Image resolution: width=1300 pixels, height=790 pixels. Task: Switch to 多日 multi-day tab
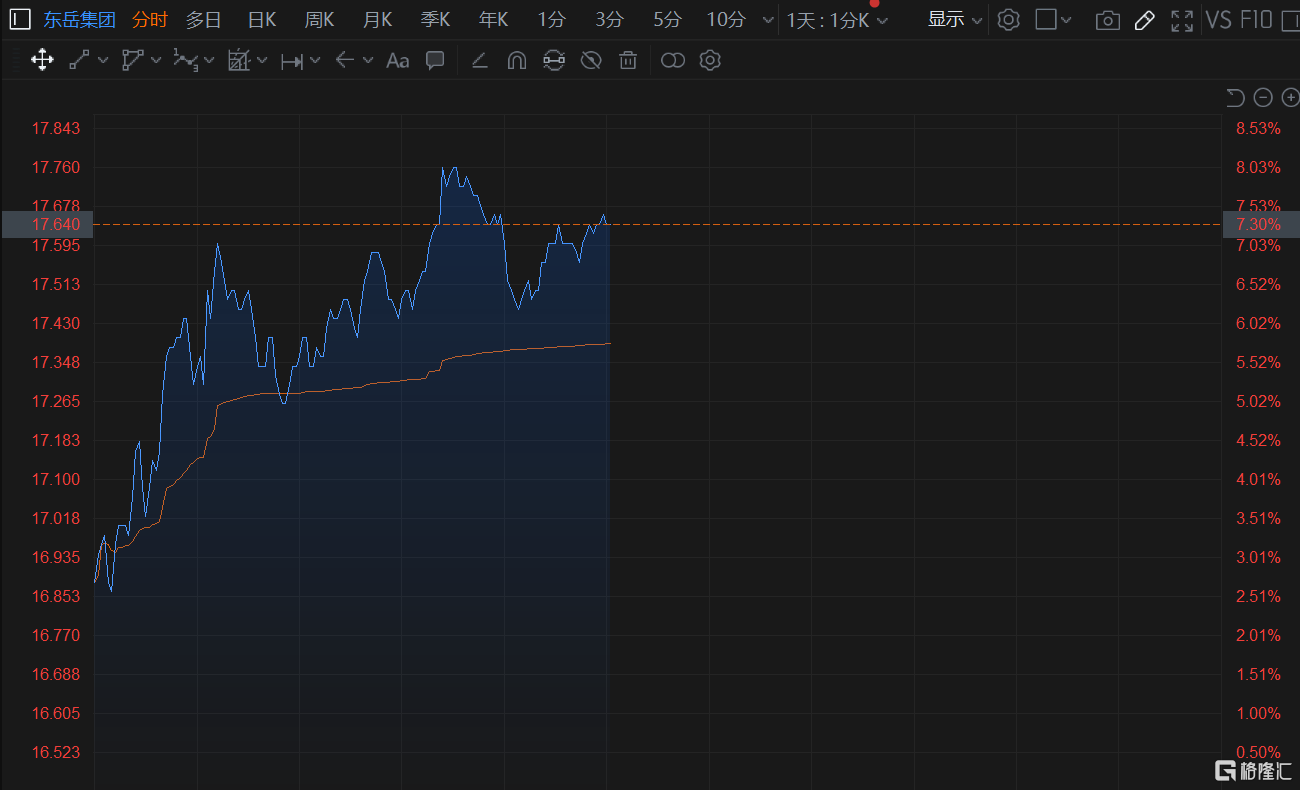pos(204,20)
